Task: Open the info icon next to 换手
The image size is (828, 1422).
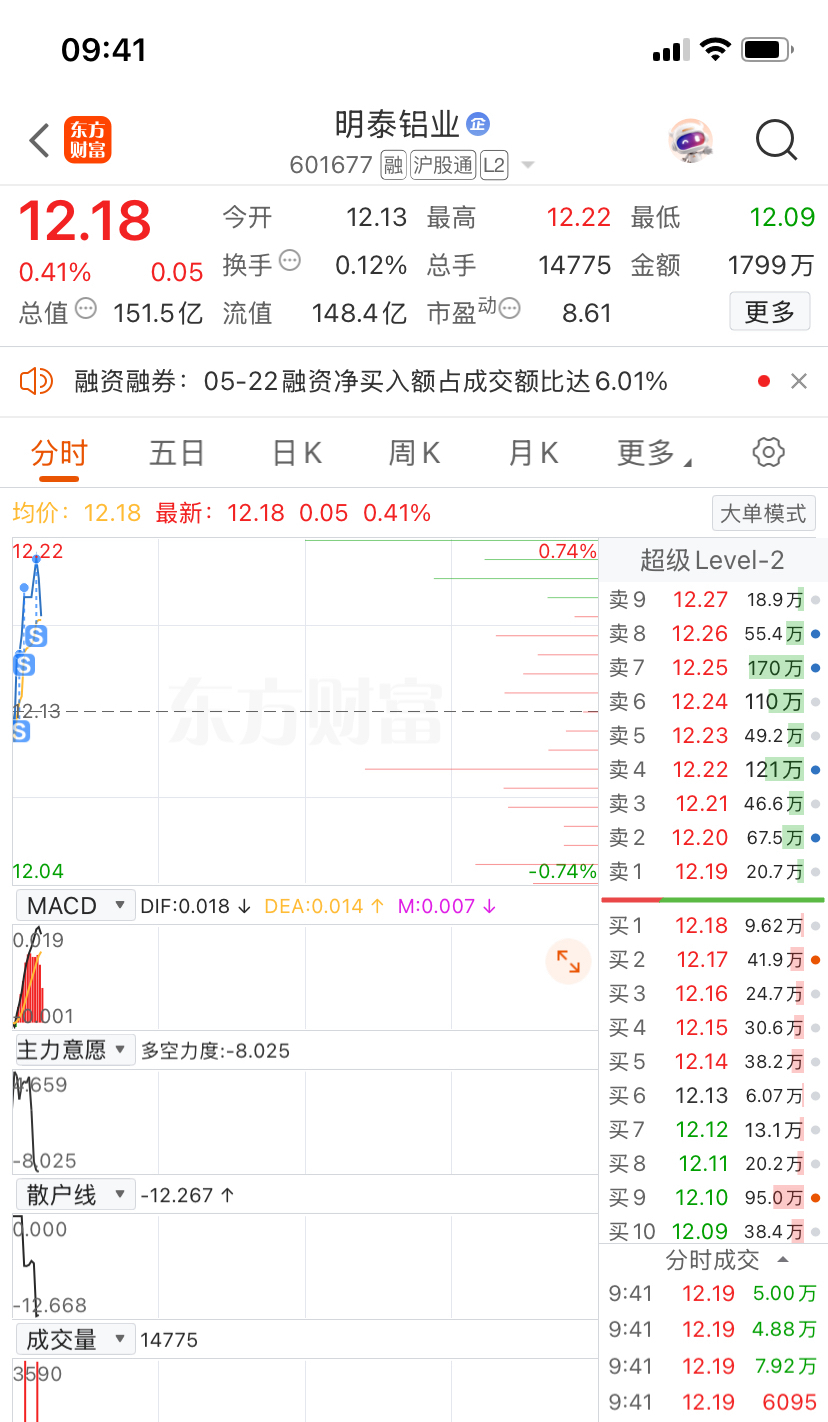Action: pos(290,261)
